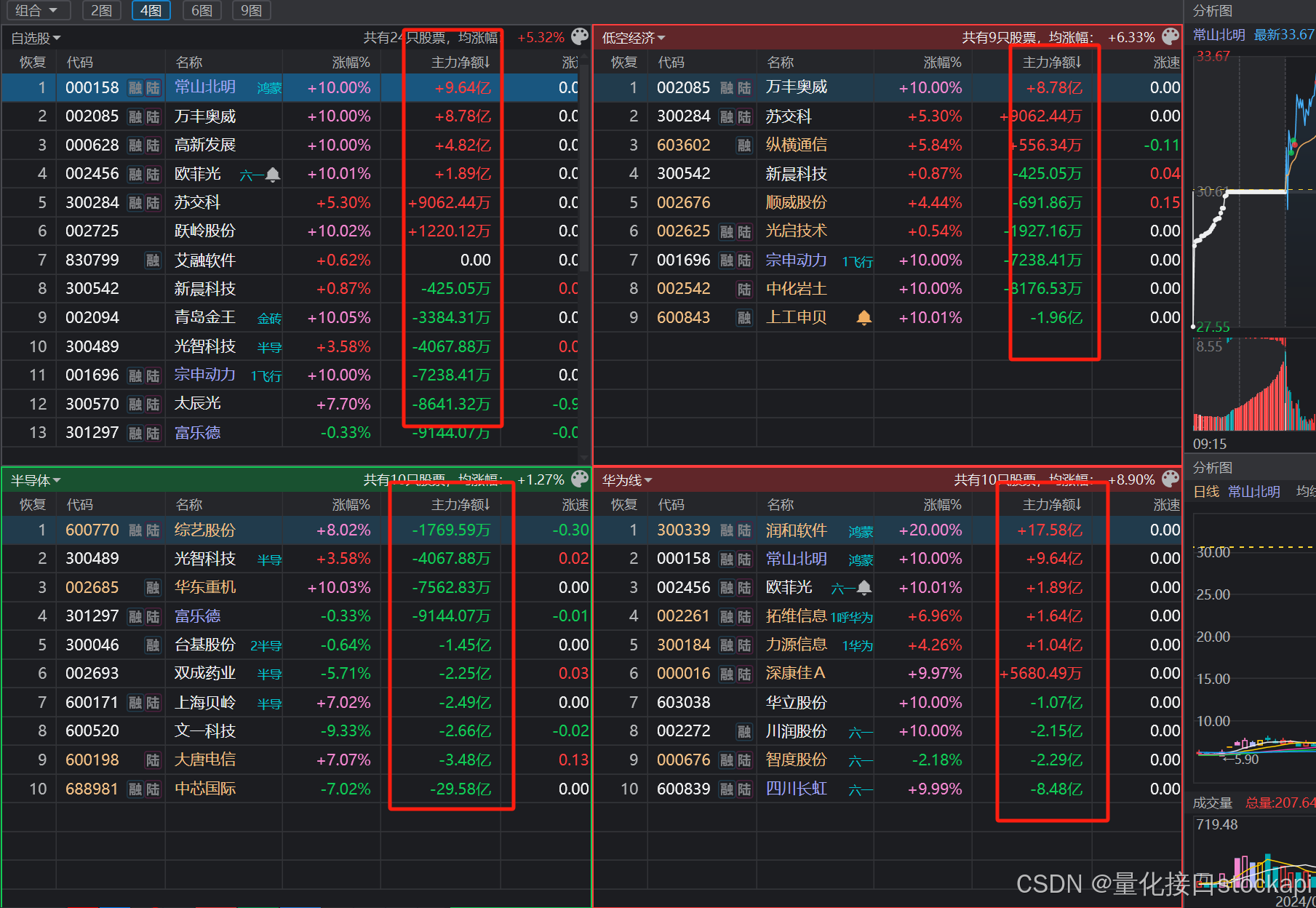1316x908 pixels.
Task: Select the 4图 layout tab
Action: pyautogui.click(x=151, y=10)
